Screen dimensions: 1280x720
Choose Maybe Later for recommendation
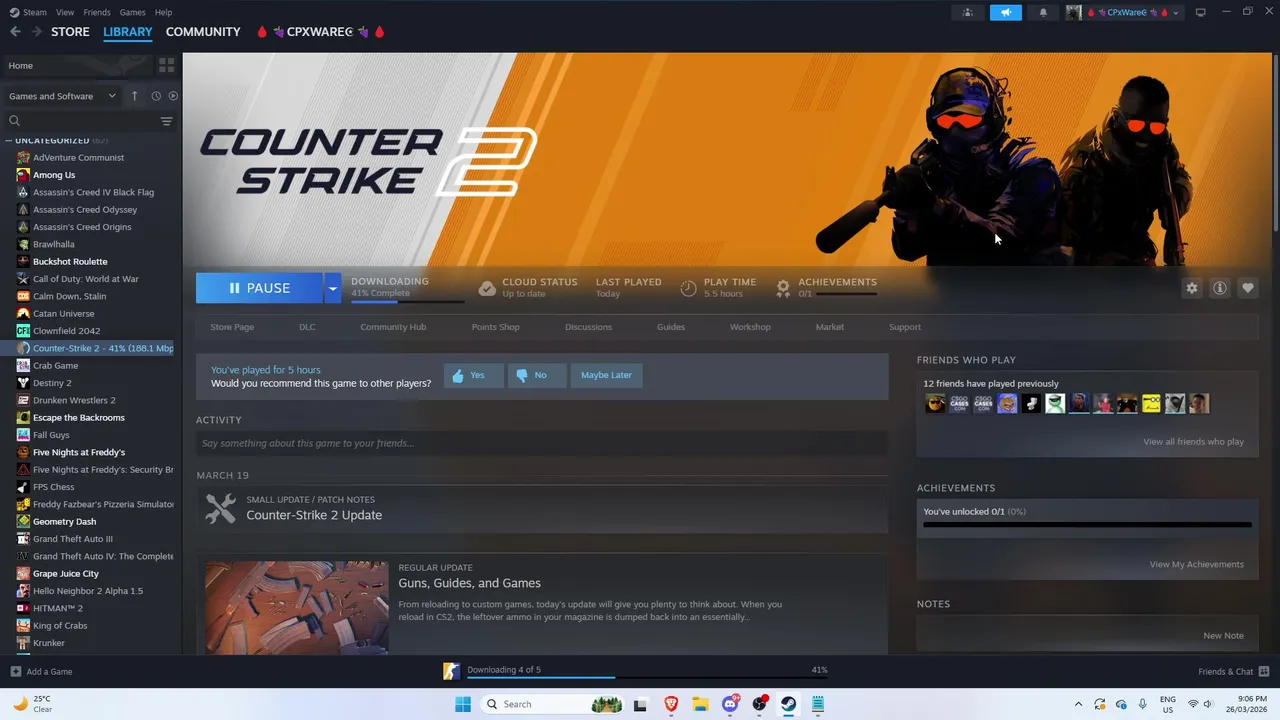606,375
